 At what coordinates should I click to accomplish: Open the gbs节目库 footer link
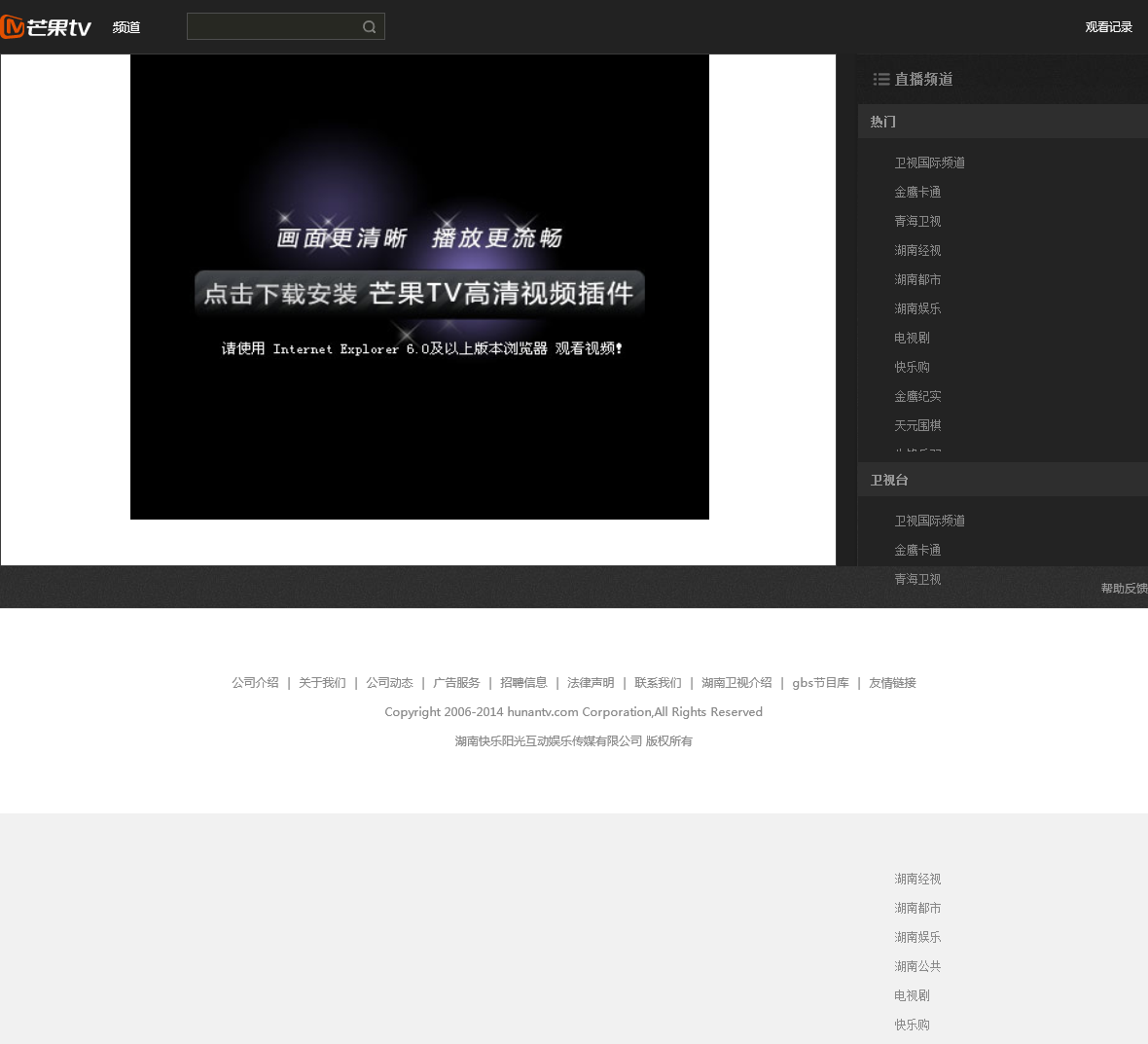[x=820, y=682]
